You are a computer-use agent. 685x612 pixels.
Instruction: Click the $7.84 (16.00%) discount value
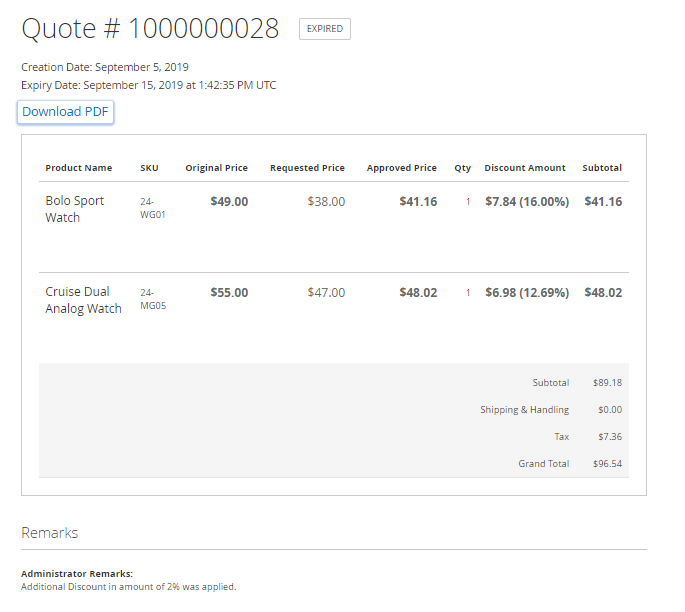point(527,202)
